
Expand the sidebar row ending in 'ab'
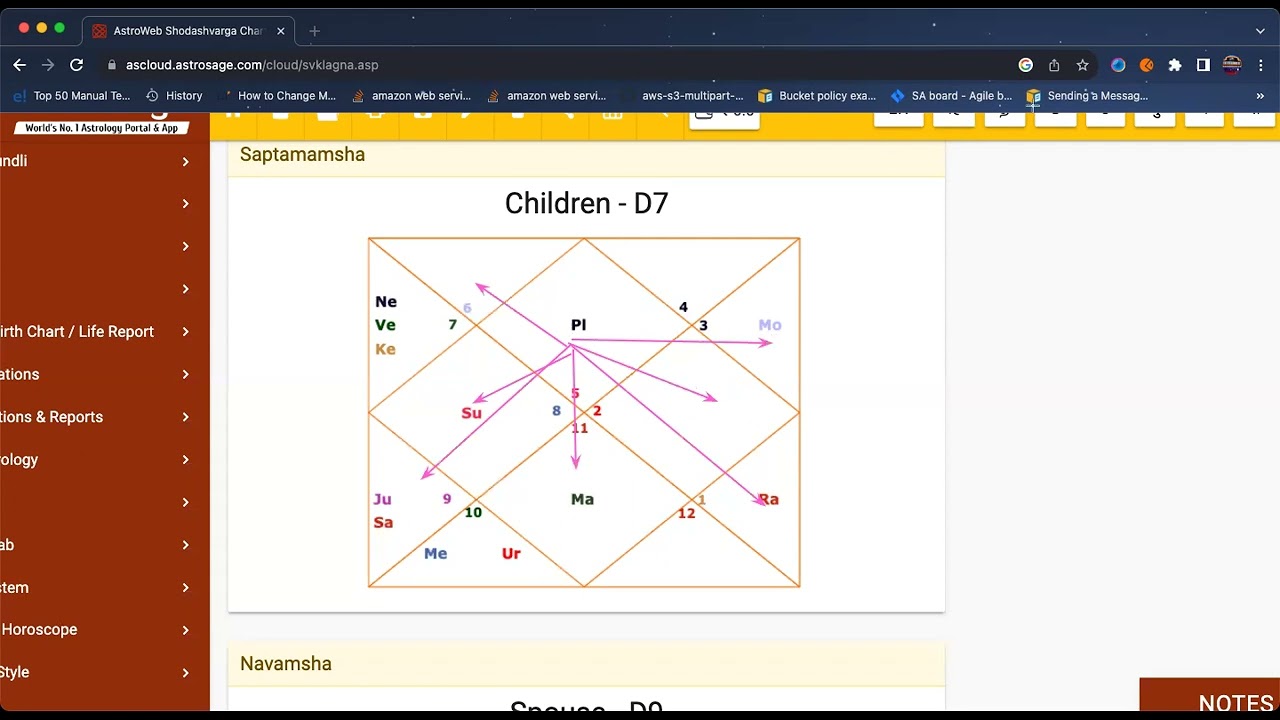pos(105,545)
